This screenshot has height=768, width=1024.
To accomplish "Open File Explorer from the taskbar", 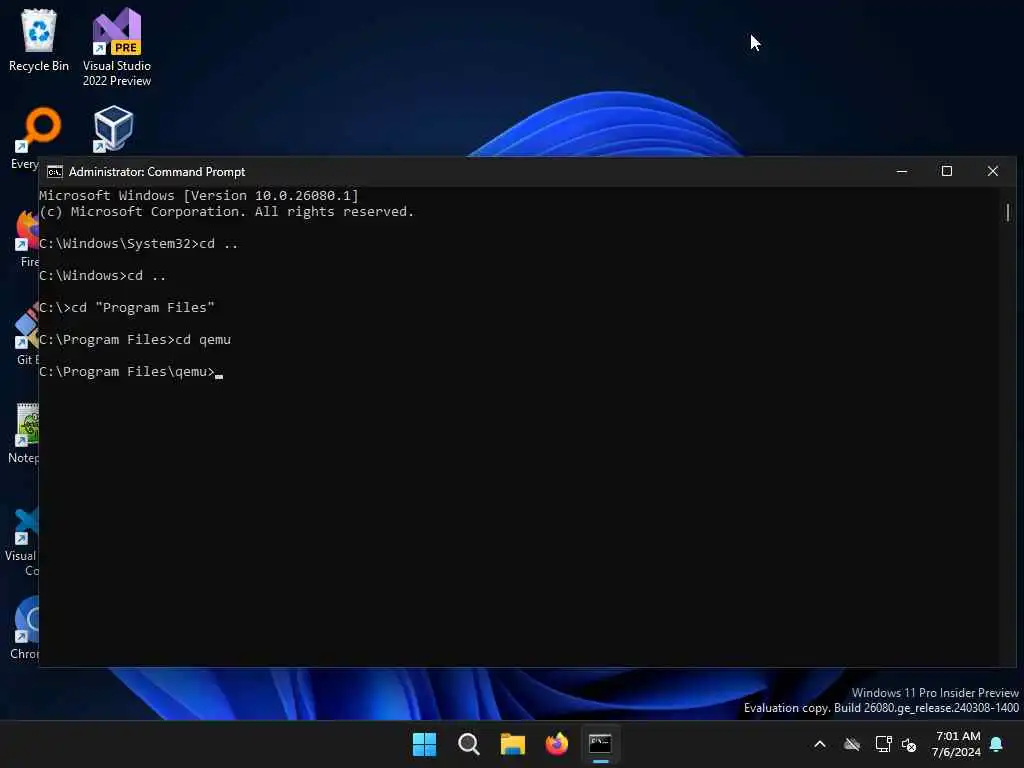I will coord(513,744).
